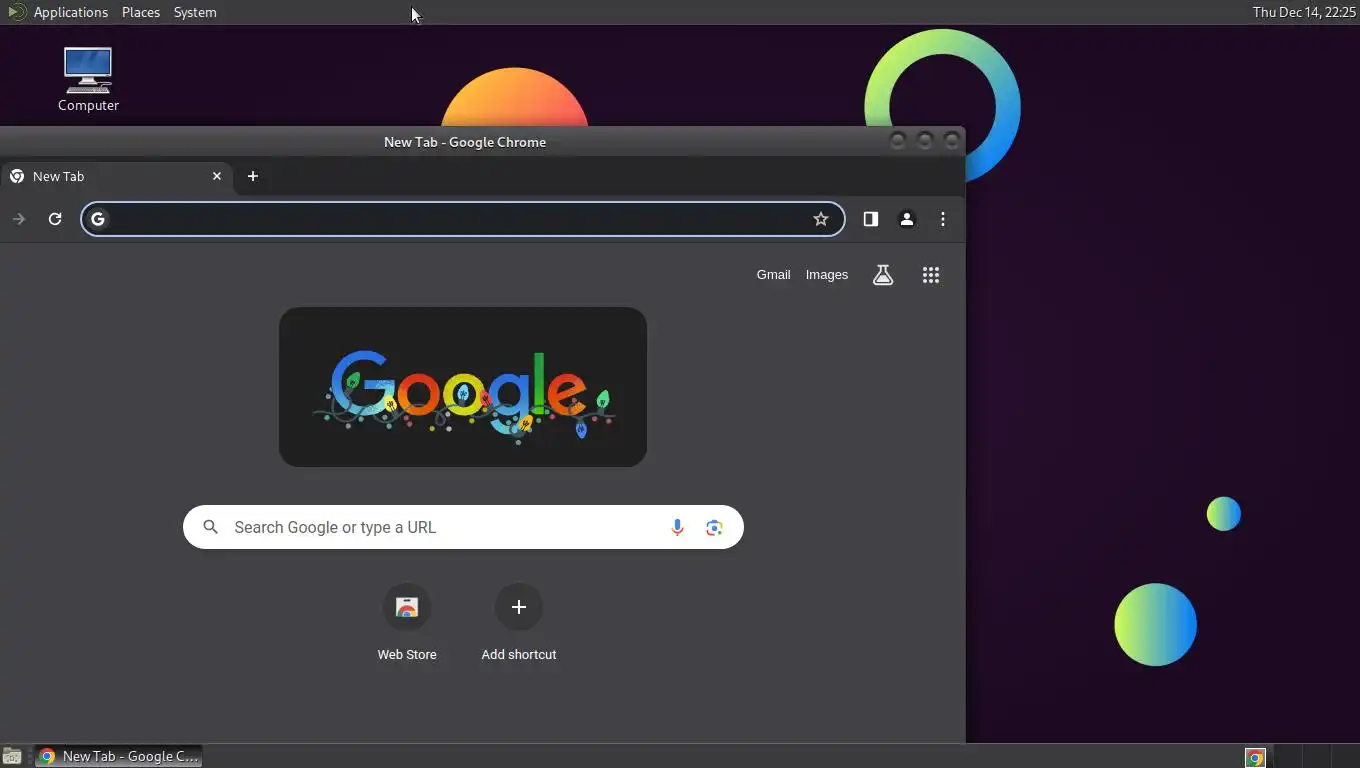Open Chrome's side panel
This screenshot has width=1360, height=768.
[x=871, y=219]
